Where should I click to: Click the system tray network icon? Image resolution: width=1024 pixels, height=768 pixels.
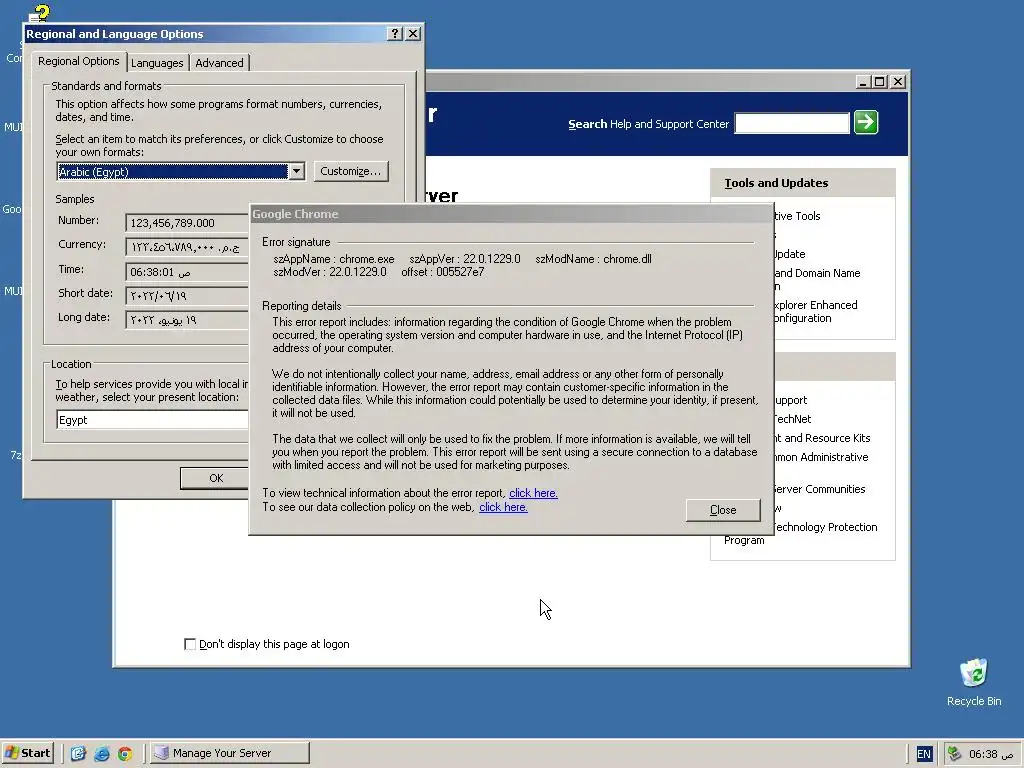click(954, 754)
